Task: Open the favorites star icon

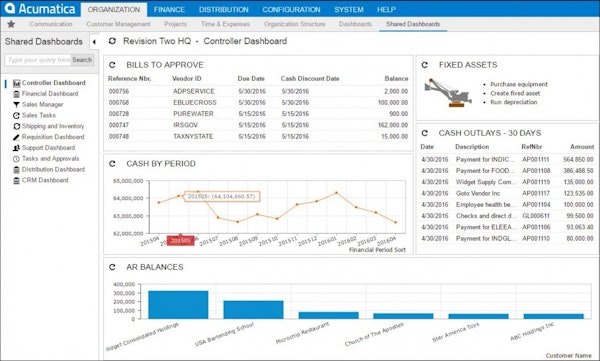Action: pos(11,24)
